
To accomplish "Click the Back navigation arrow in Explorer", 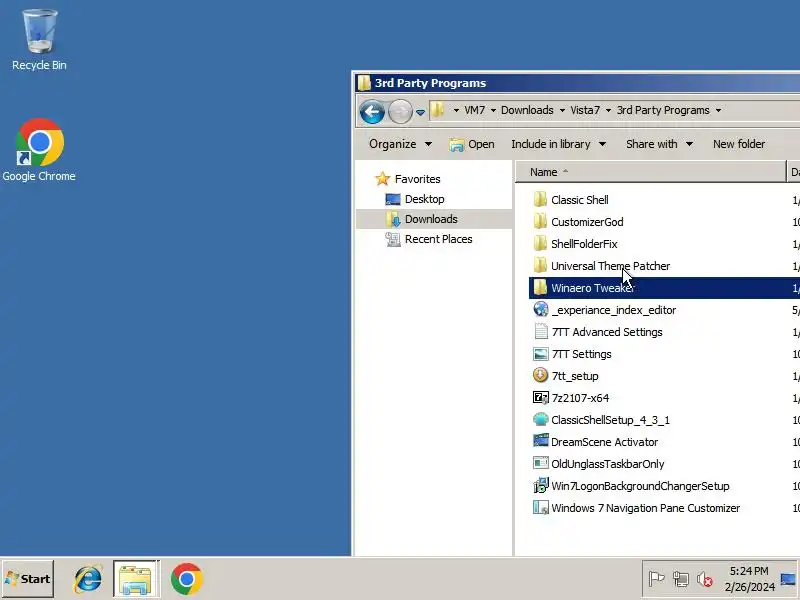I will (372, 111).
